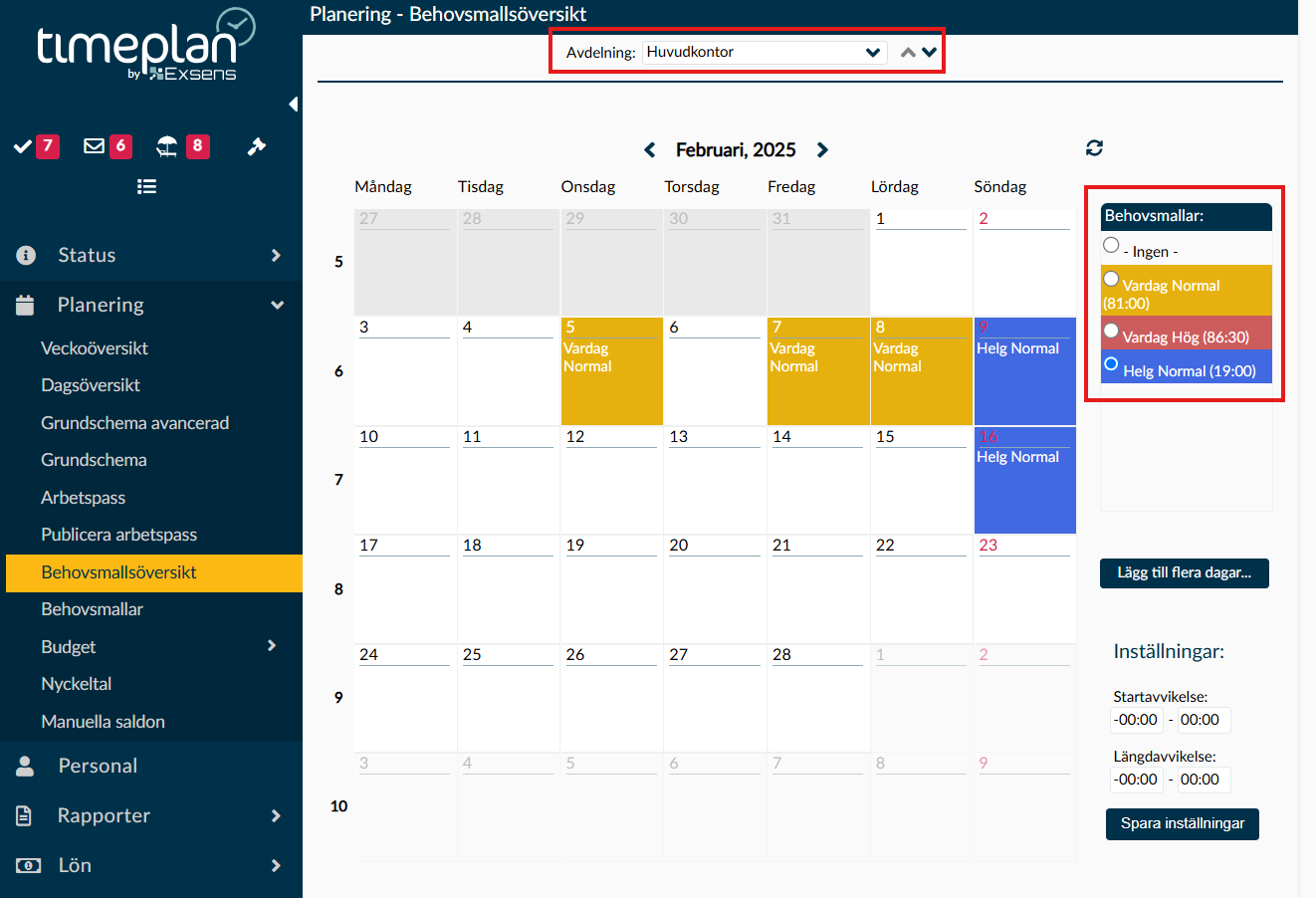Go to next month with right chevron

[822, 149]
